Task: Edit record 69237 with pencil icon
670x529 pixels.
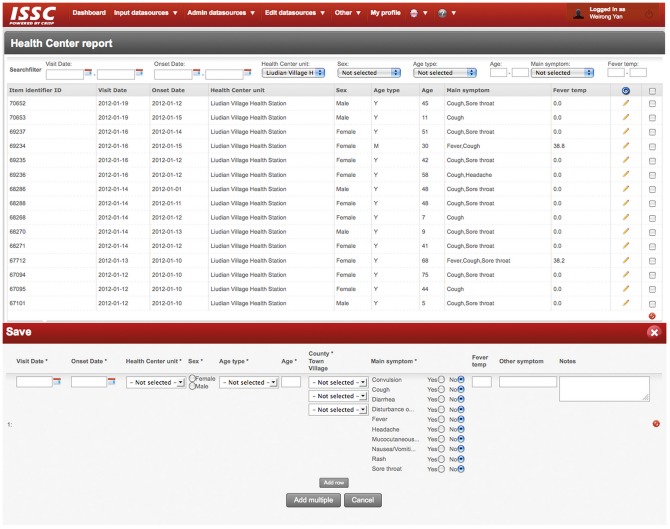Action: coord(626,132)
